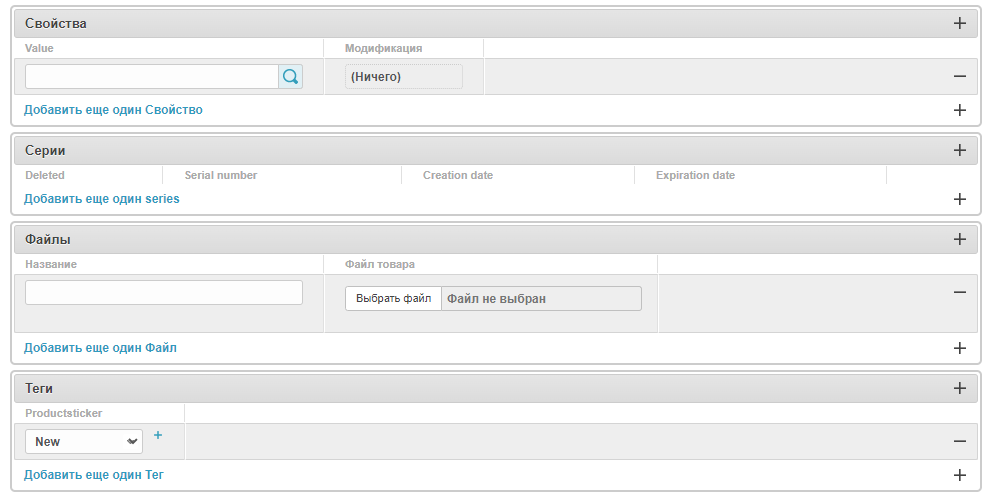Expand the Серии section header plus icon
This screenshot has height=499, width=996.
point(960,150)
